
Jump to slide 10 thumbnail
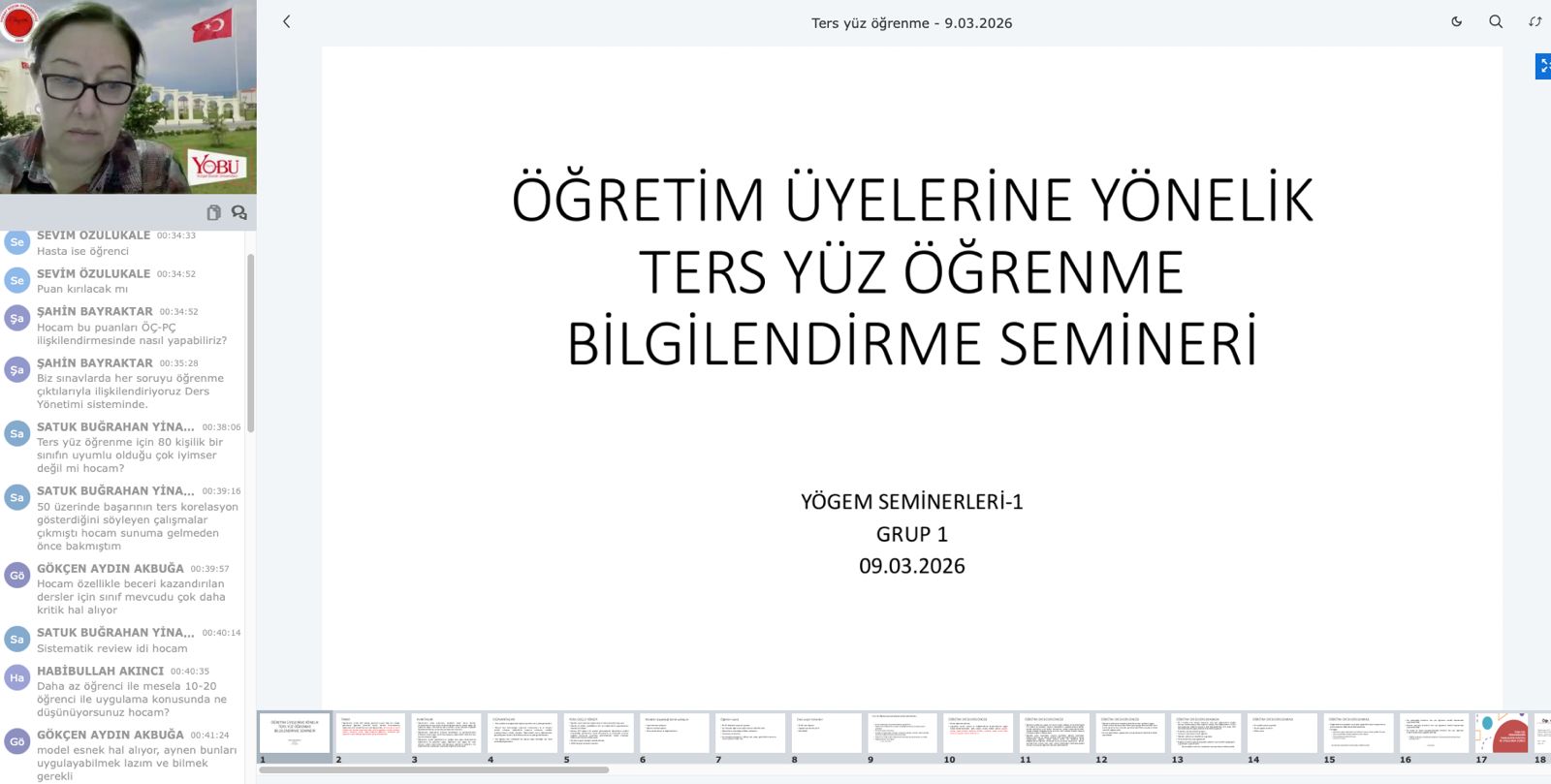(x=978, y=734)
